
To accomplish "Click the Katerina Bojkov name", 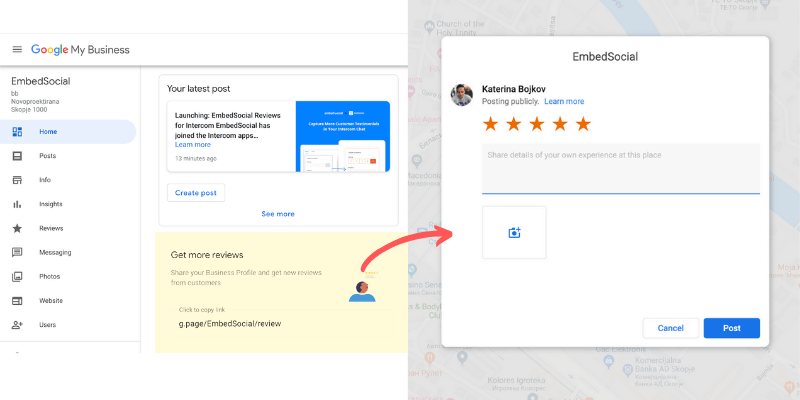I will click(x=514, y=89).
